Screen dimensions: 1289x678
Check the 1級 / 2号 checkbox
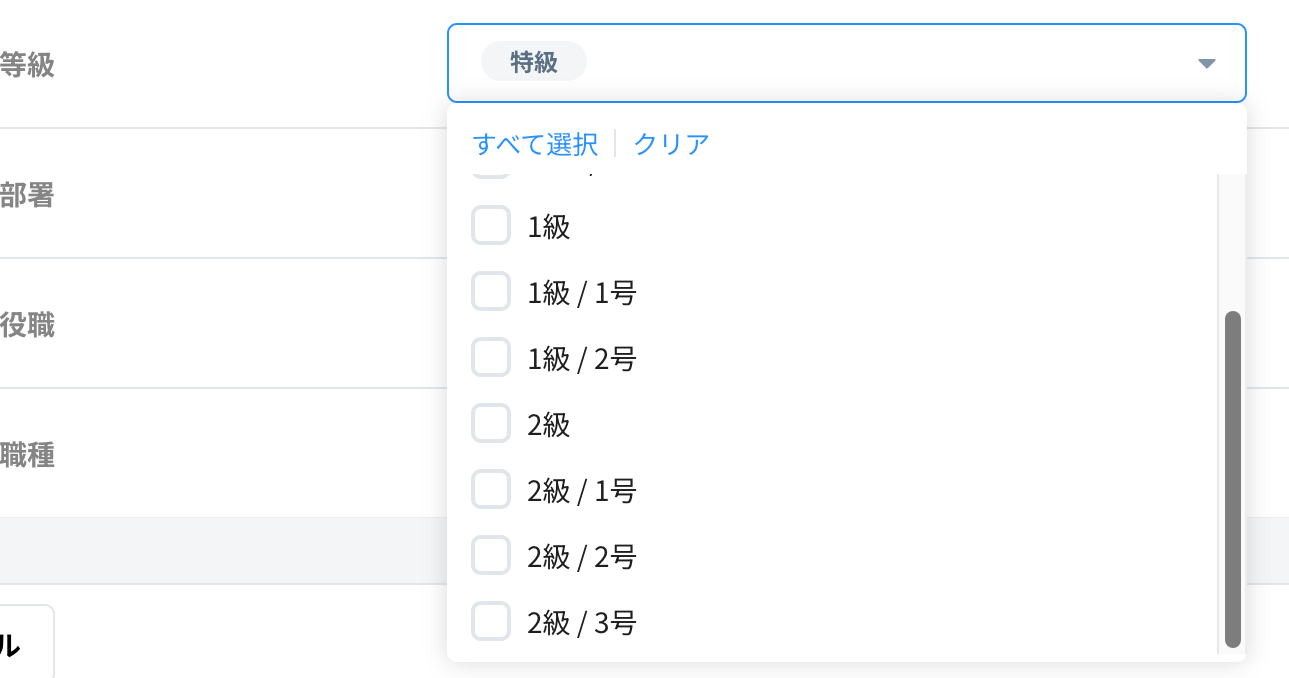click(491, 358)
